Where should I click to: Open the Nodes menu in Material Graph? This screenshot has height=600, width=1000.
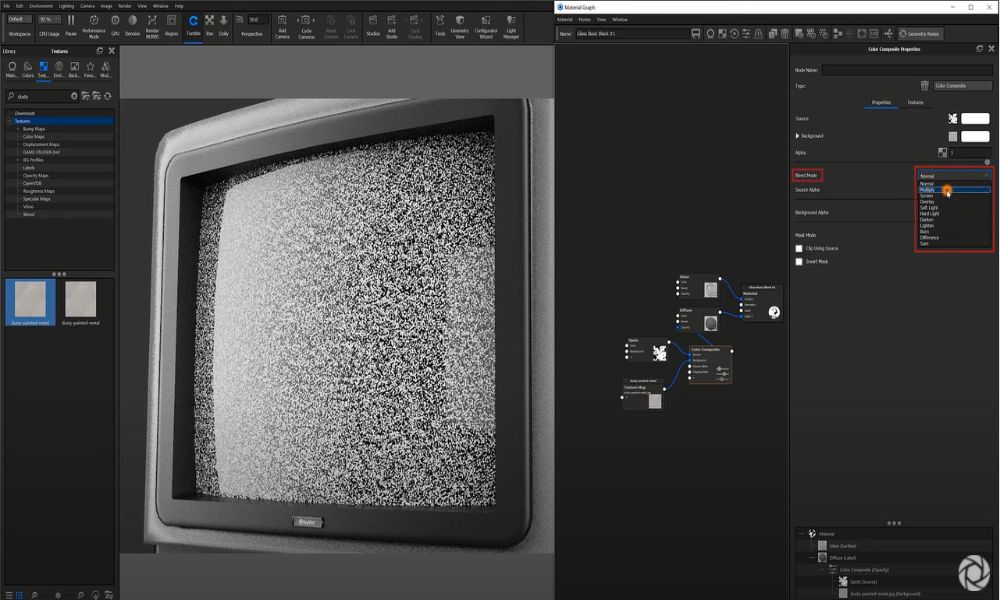pos(584,19)
